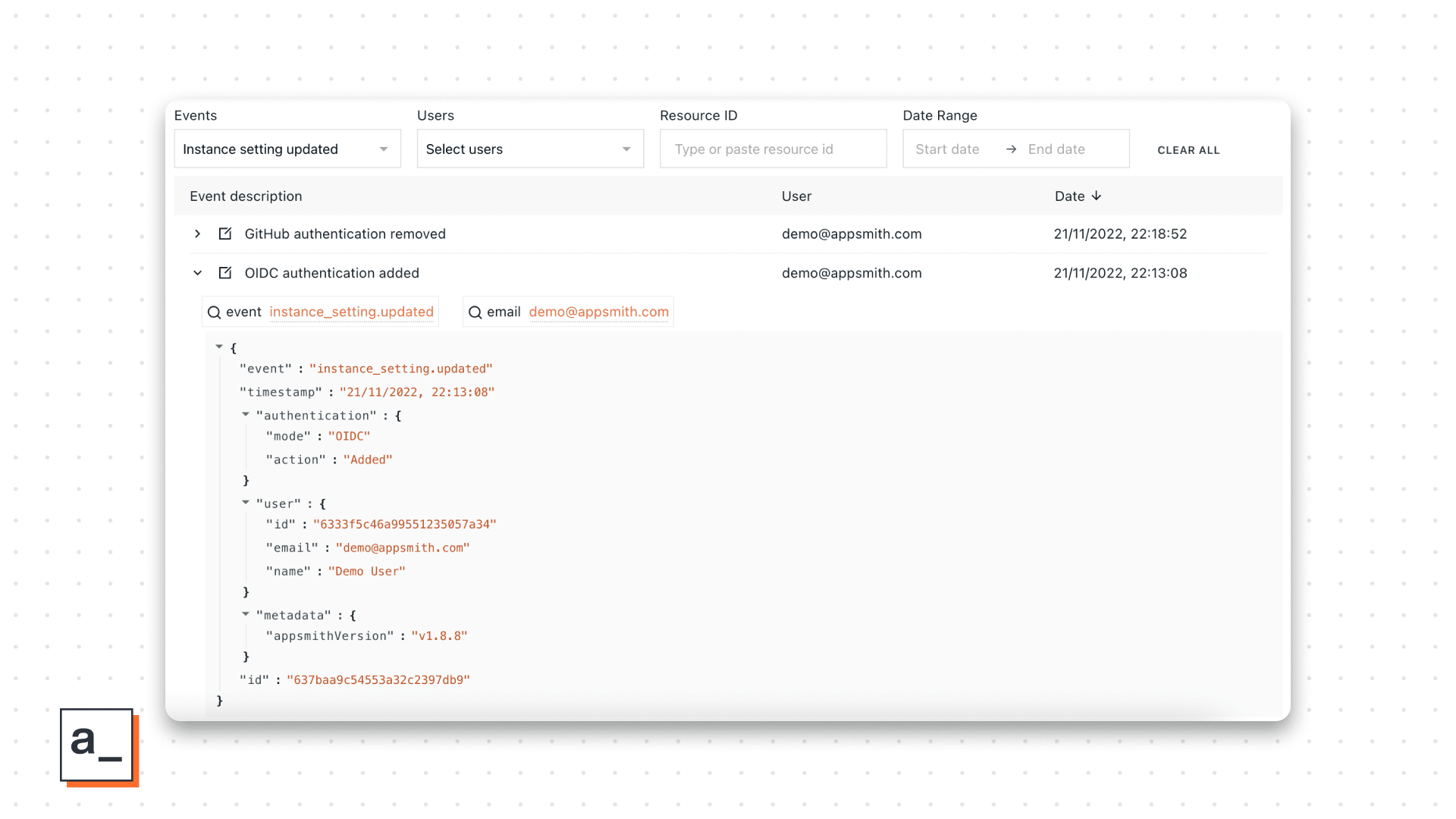Click the search icon in the email filter chip
Viewport: 1456px width, 819px height.
(x=475, y=312)
